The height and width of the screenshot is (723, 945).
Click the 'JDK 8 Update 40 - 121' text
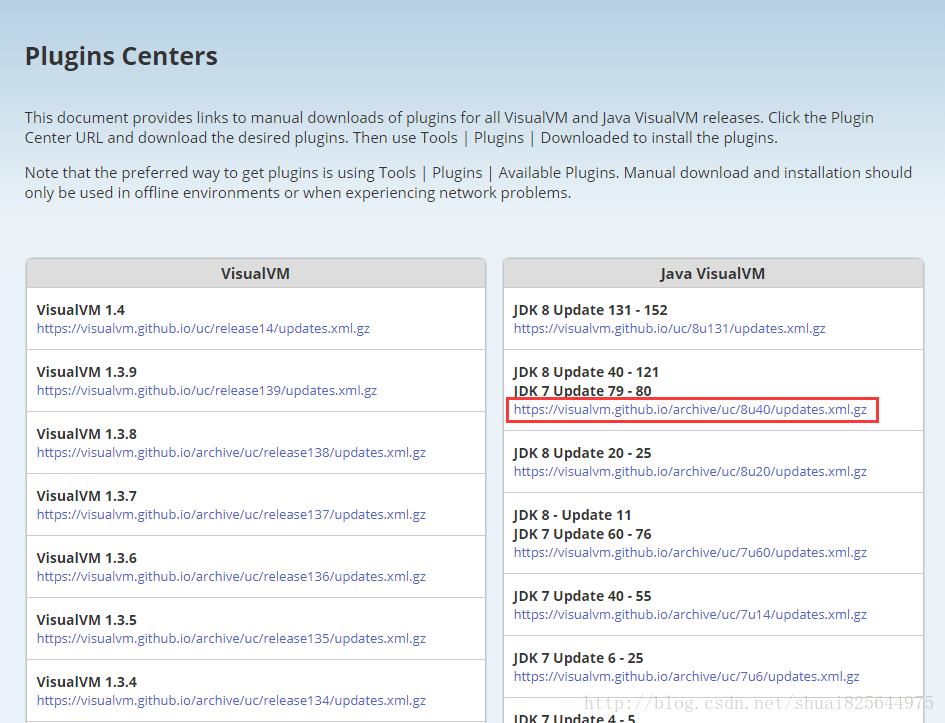click(x=586, y=372)
